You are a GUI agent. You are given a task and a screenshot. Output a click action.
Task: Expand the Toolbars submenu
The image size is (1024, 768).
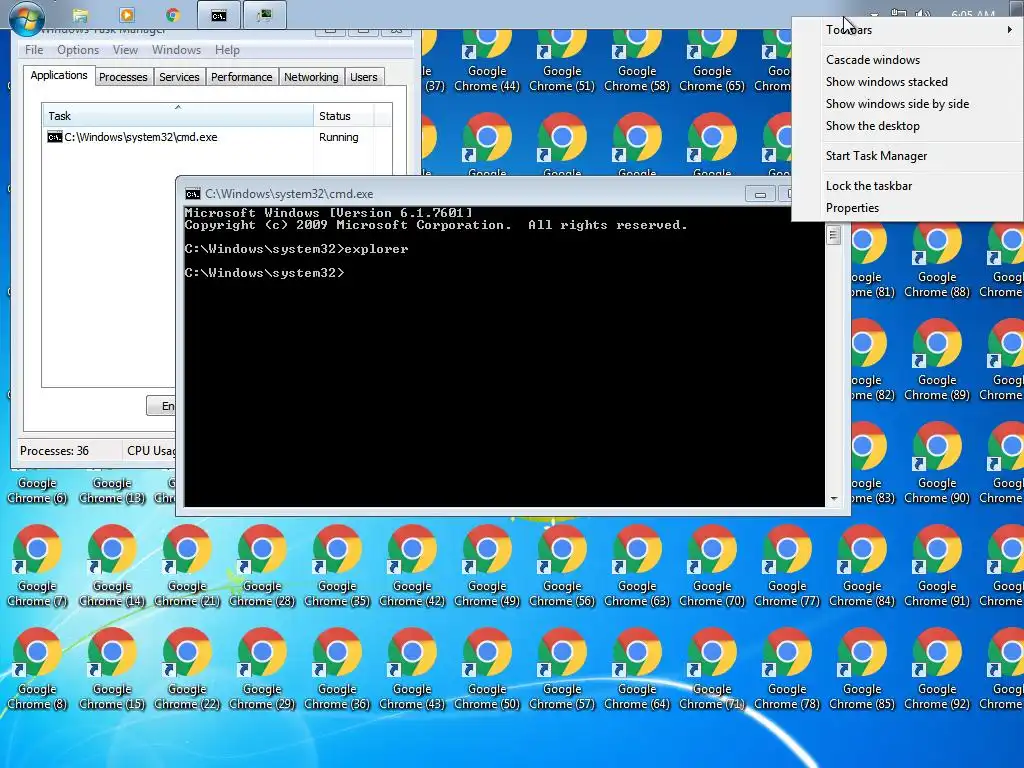tap(909, 30)
